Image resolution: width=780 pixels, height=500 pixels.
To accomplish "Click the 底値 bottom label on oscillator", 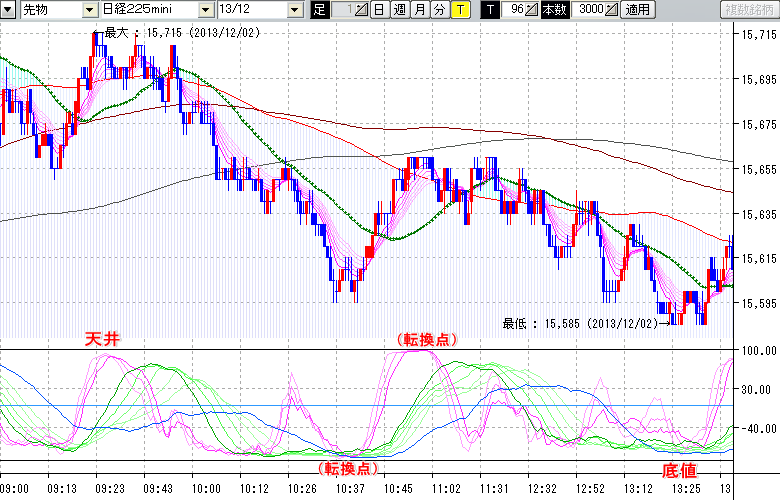I will pos(679,469).
